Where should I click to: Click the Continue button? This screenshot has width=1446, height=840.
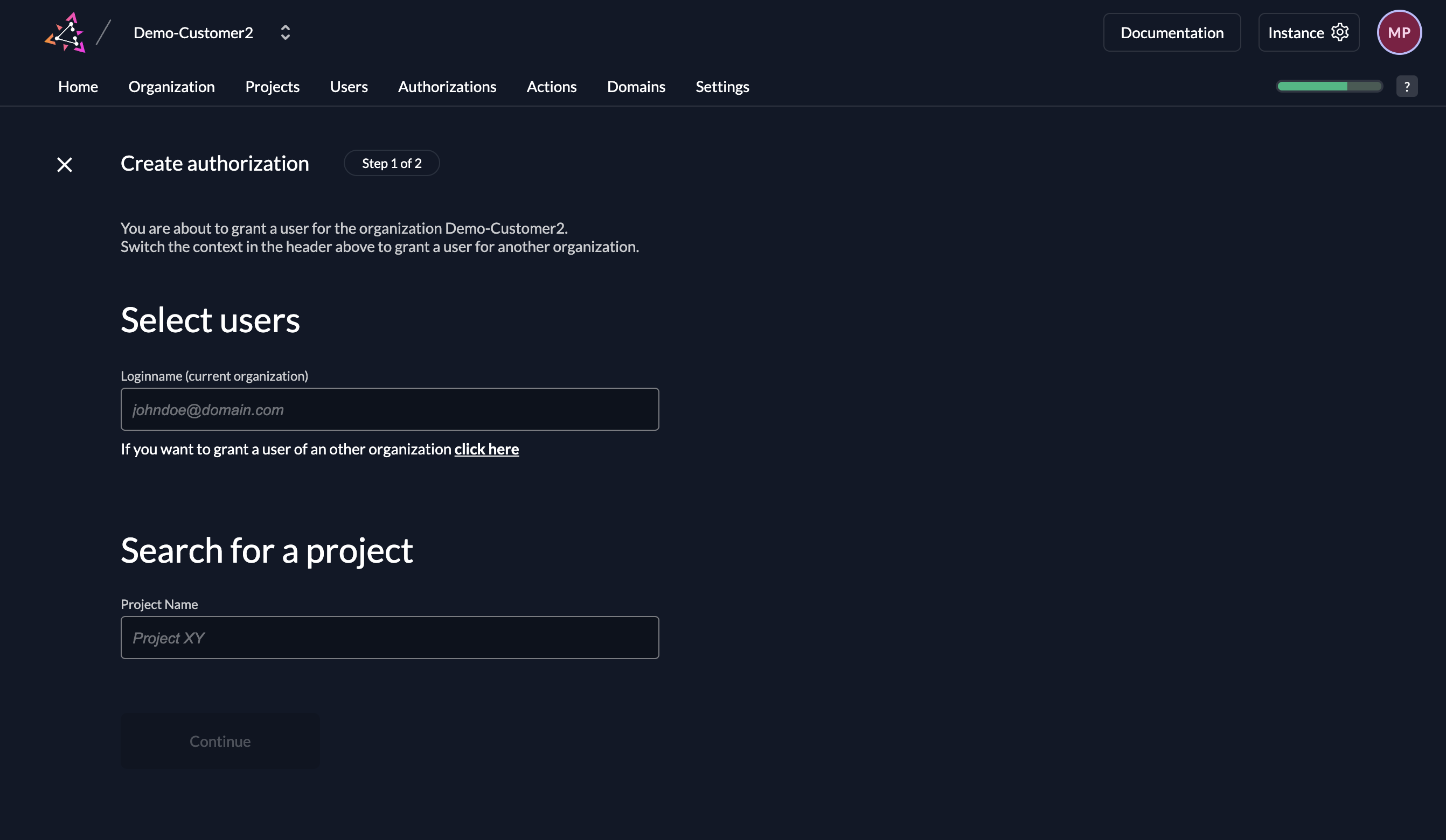220,741
